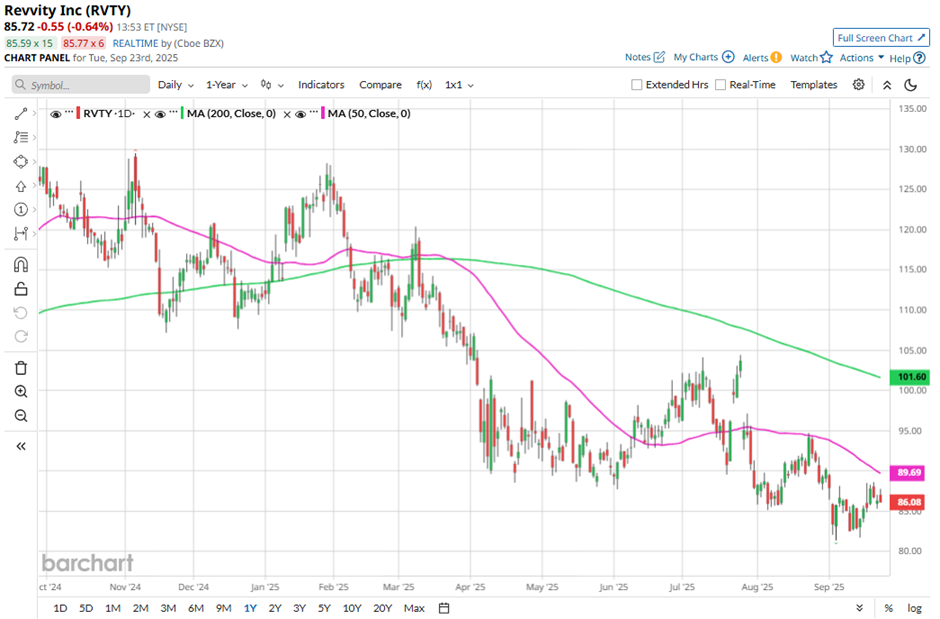Select the 3M time range
The image size is (940, 619).
pyautogui.click(x=168, y=608)
